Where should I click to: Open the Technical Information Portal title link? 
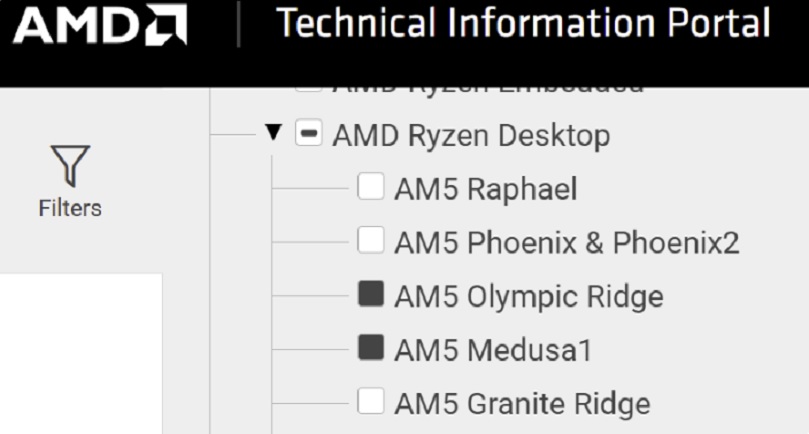coord(523,23)
